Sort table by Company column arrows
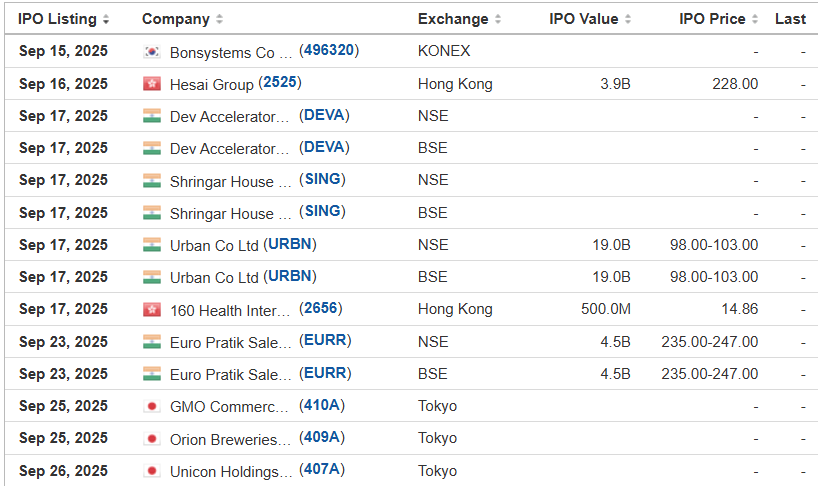This screenshot has width=818, height=487. tap(220, 20)
